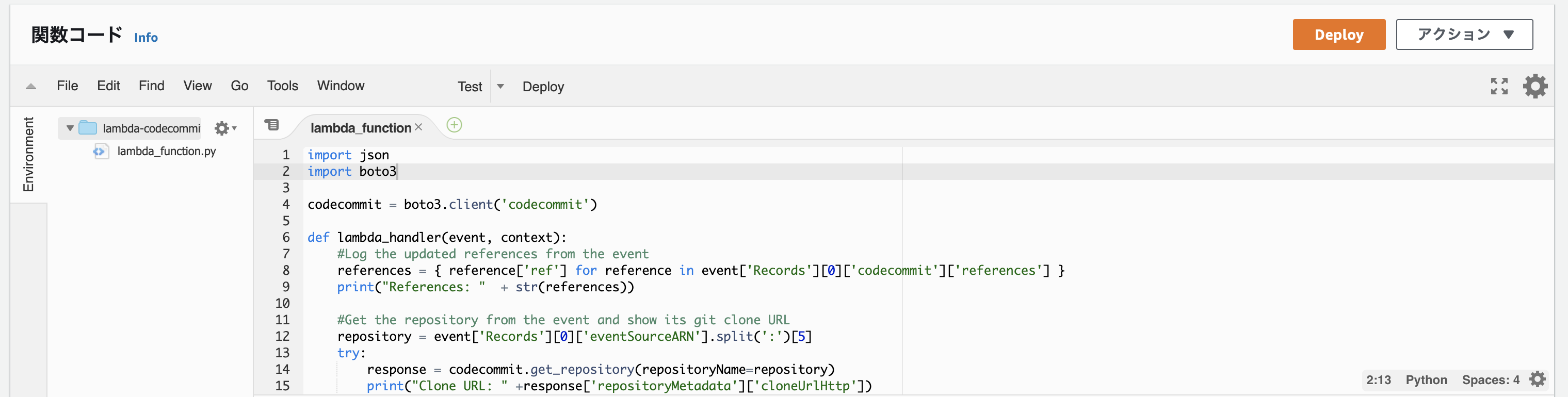Click 'codecommit' variable on line 4
Viewport: 1568px width, 397px height.
click(x=345, y=205)
